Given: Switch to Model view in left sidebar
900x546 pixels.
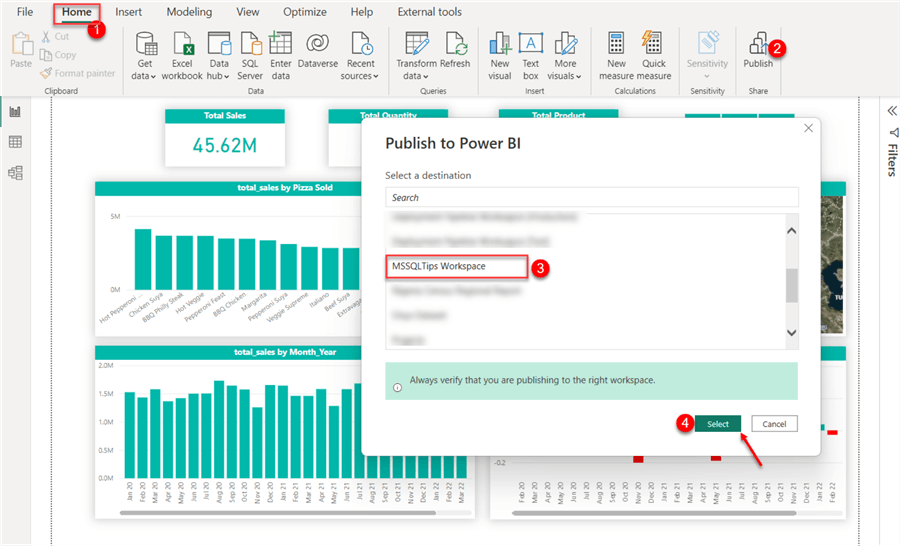Looking at the screenshot, I should [x=15, y=173].
